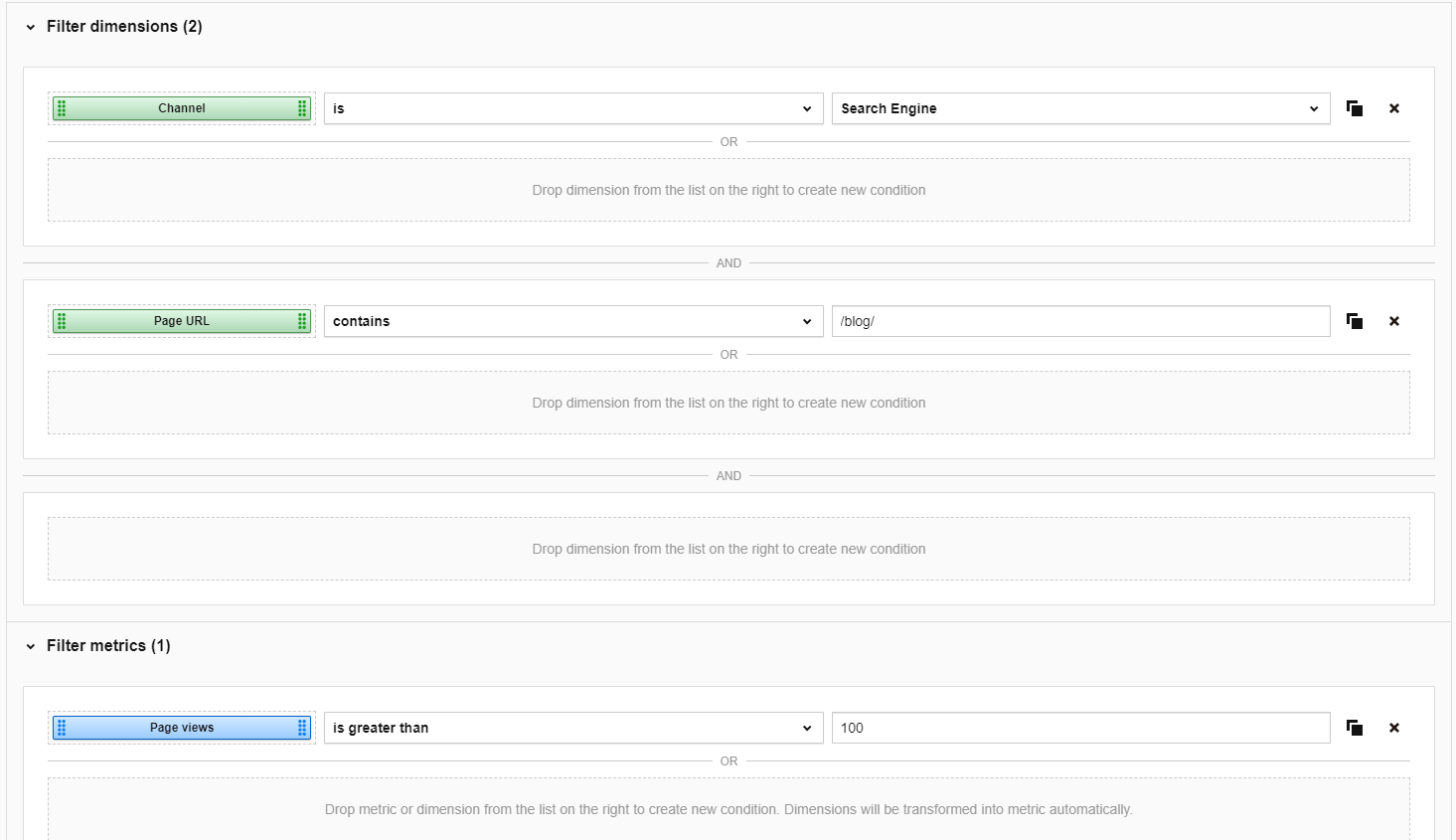The image size is (1456, 840).
Task: Click the Page views right drag handle
Action: 302,728
